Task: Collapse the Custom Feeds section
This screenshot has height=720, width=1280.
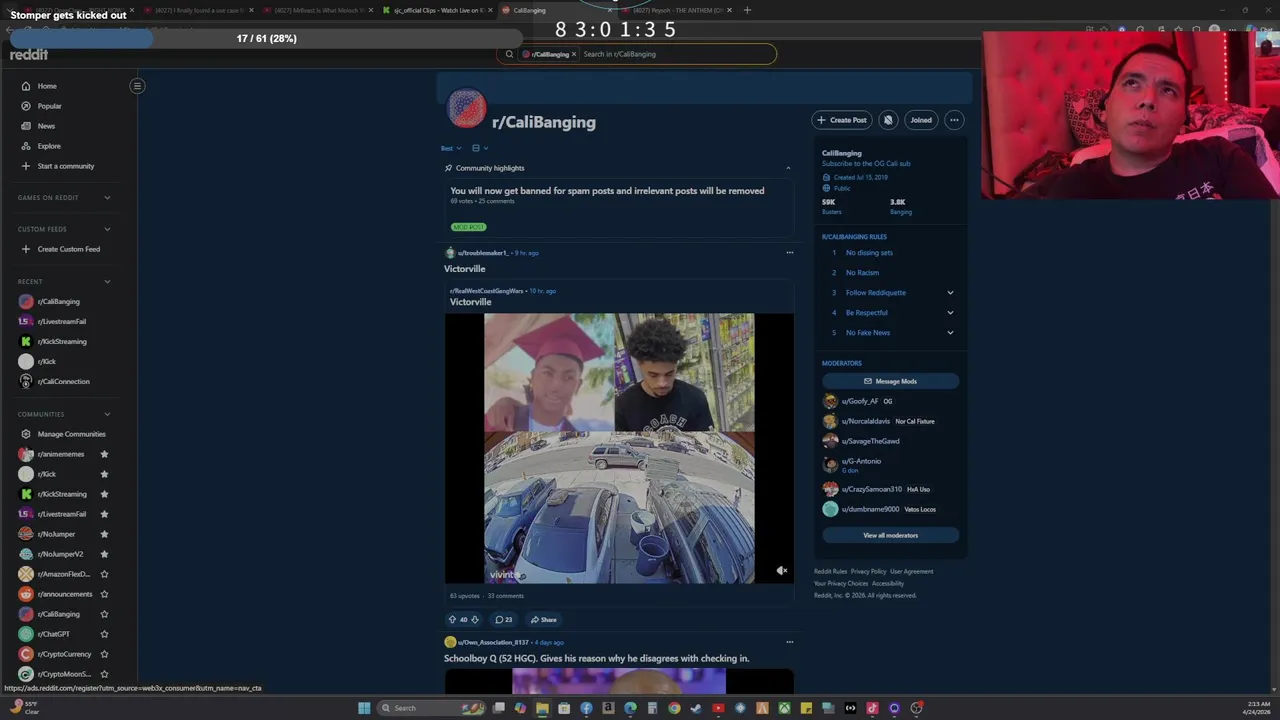Action: pos(107,229)
